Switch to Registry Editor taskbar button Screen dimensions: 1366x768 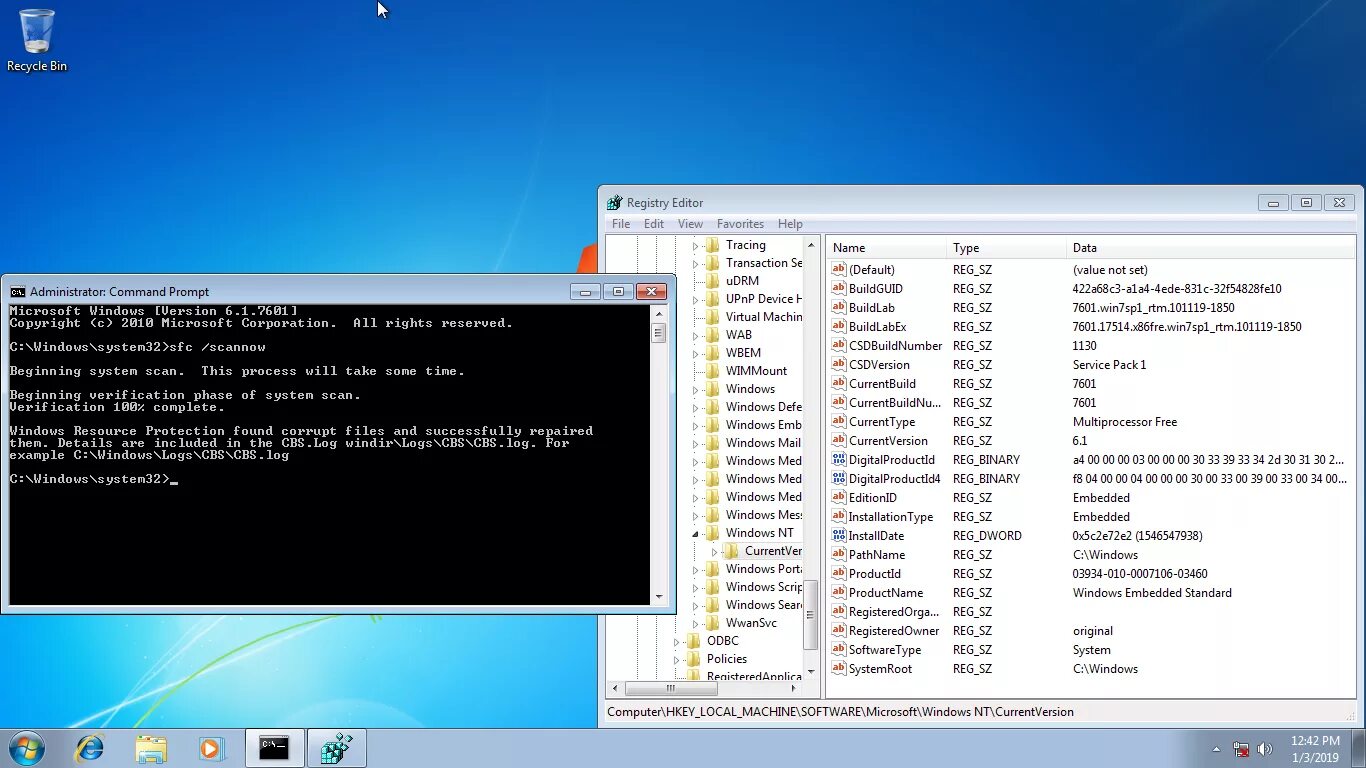(337, 748)
